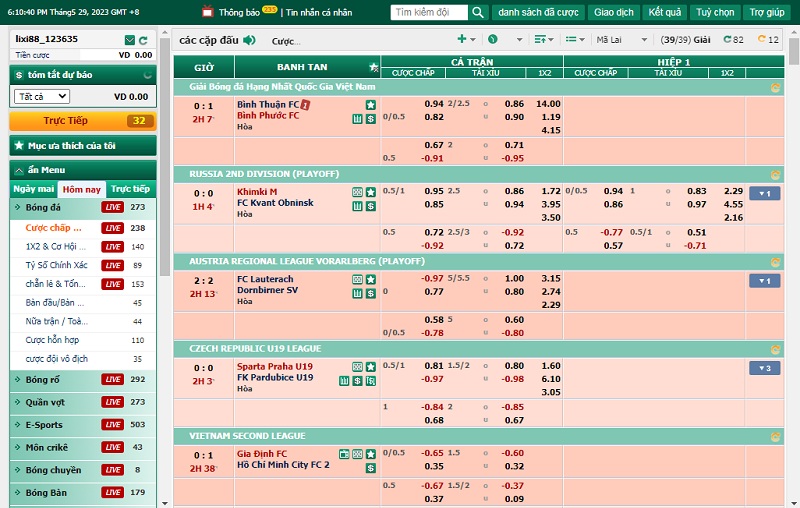Favorite the FC Lauterach match star
The height and width of the screenshot is (508, 800).
coord(371,280)
